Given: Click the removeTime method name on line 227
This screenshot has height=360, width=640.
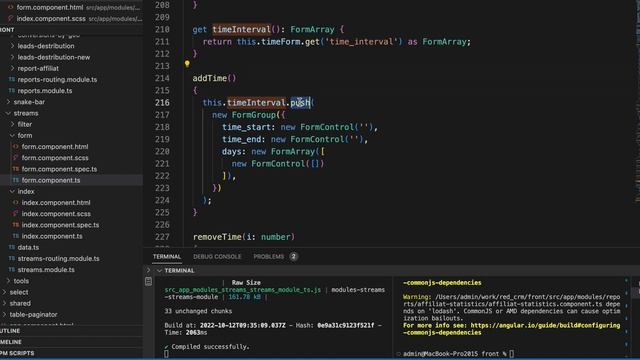Looking at the screenshot, I should coord(217,237).
